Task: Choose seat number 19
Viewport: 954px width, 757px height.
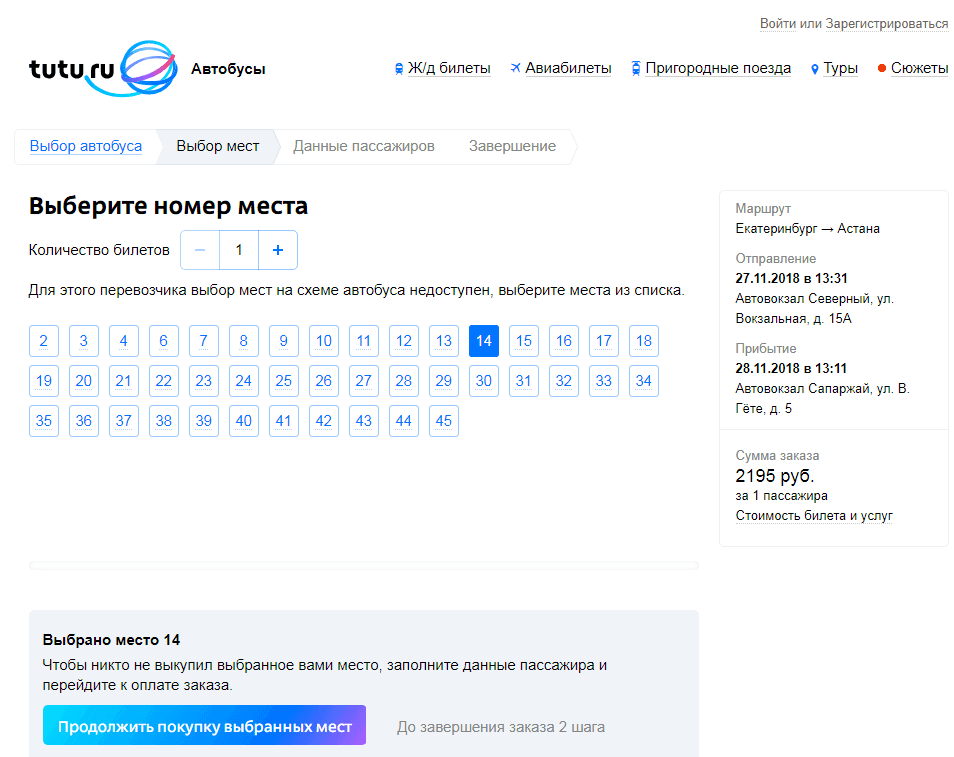Action: click(x=44, y=381)
